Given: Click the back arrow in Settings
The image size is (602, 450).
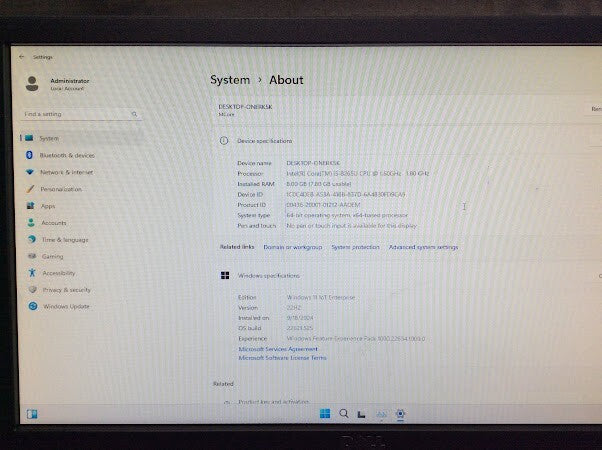Looking at the screenshot, I should tap(22, 57).
